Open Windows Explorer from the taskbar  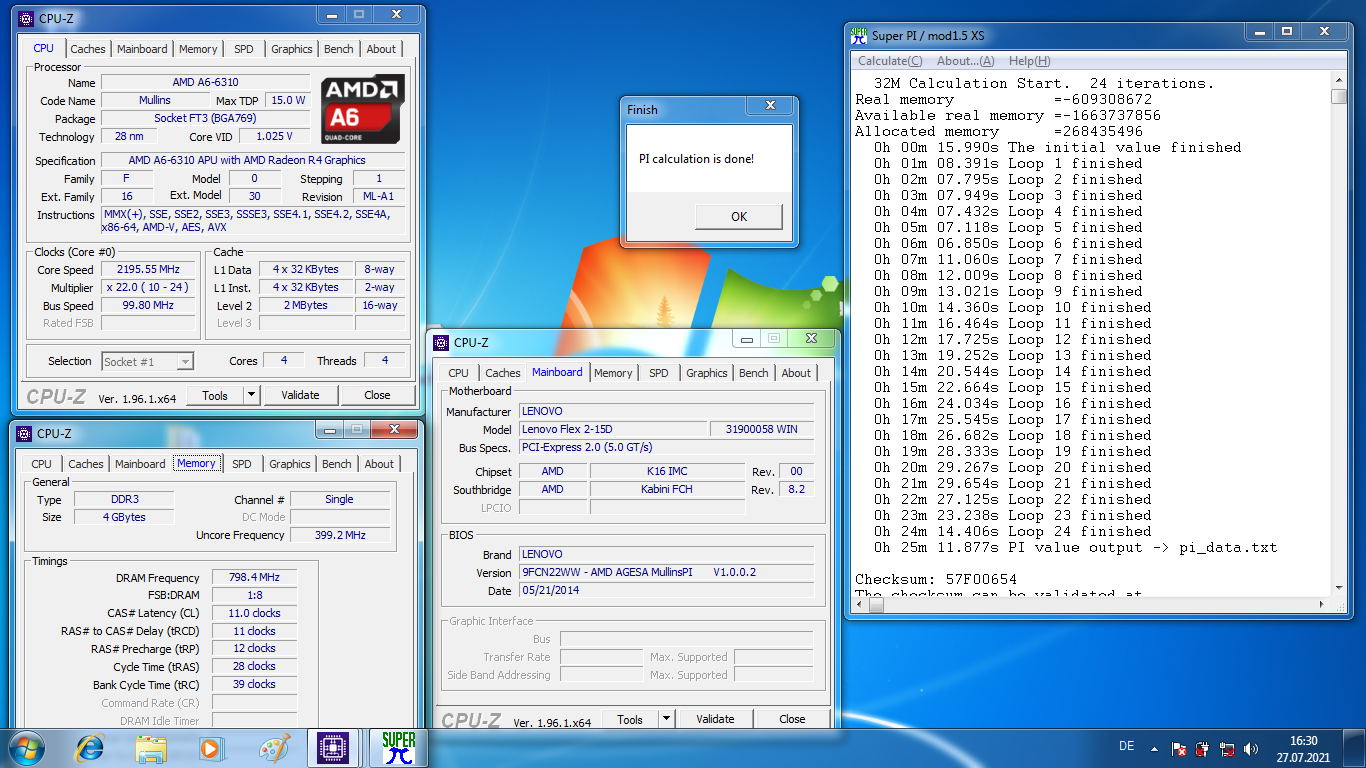pos(152,747)
